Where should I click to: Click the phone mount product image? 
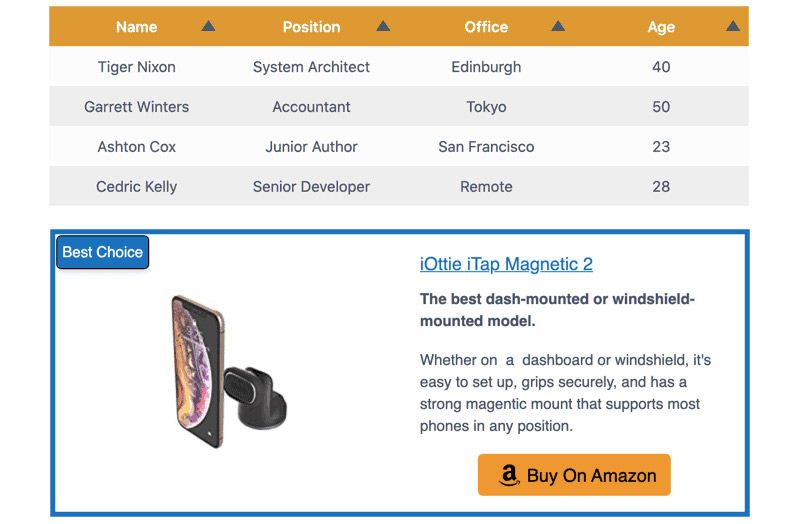click(x=228, y=371)
